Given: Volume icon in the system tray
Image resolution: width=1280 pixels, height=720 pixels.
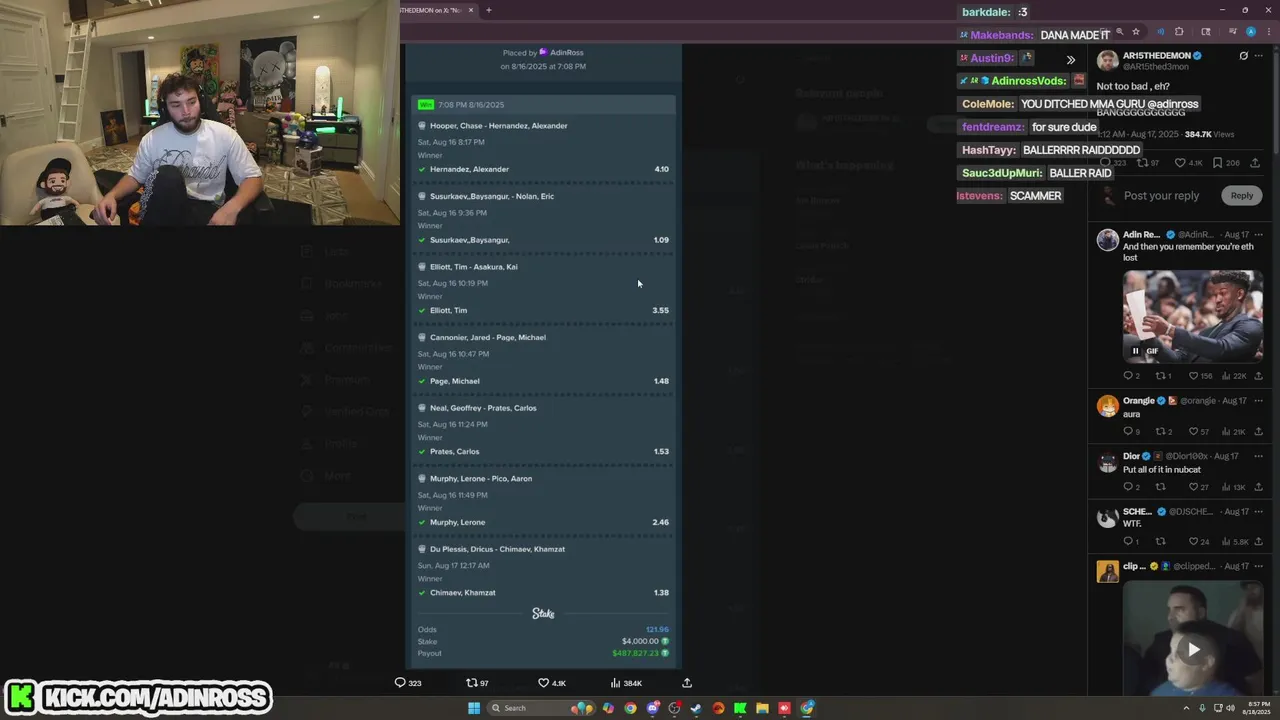Looking at the screenshot, I should 1230,708.
